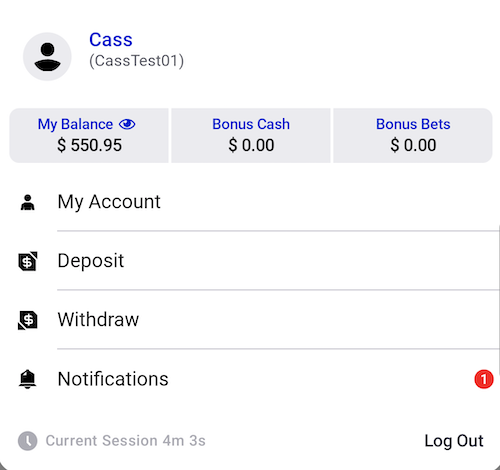Click the $ 550.95 balance amount
The width and height of the screenshot is (500, 470).
[89, 145]
